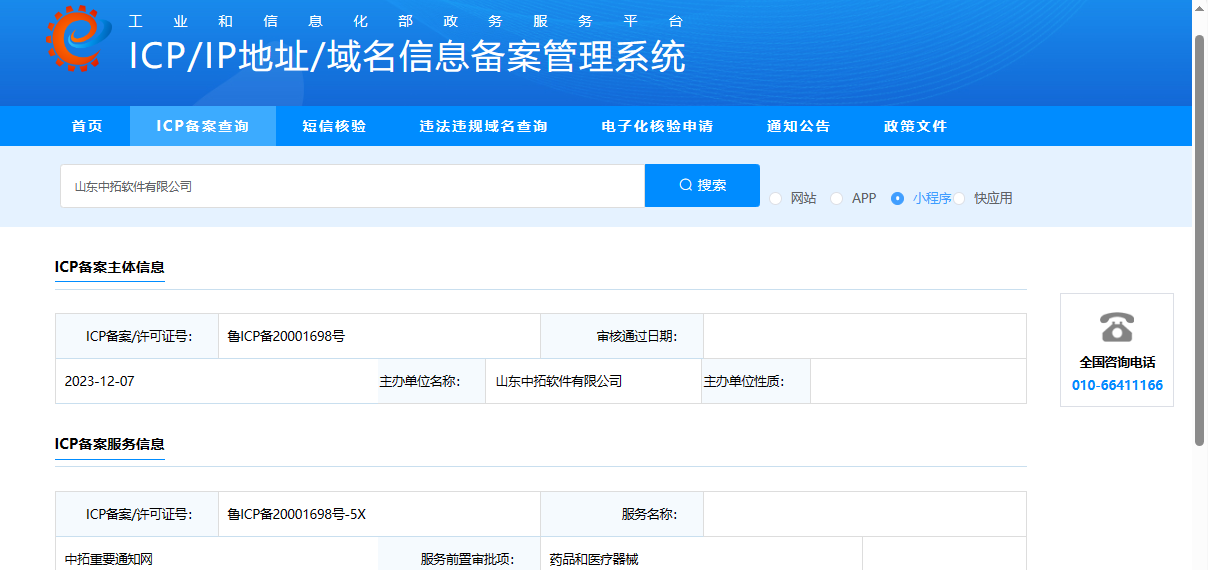Switch to ICP备案查询 tab
This screenshot has height=570, width=1208.
203,126
